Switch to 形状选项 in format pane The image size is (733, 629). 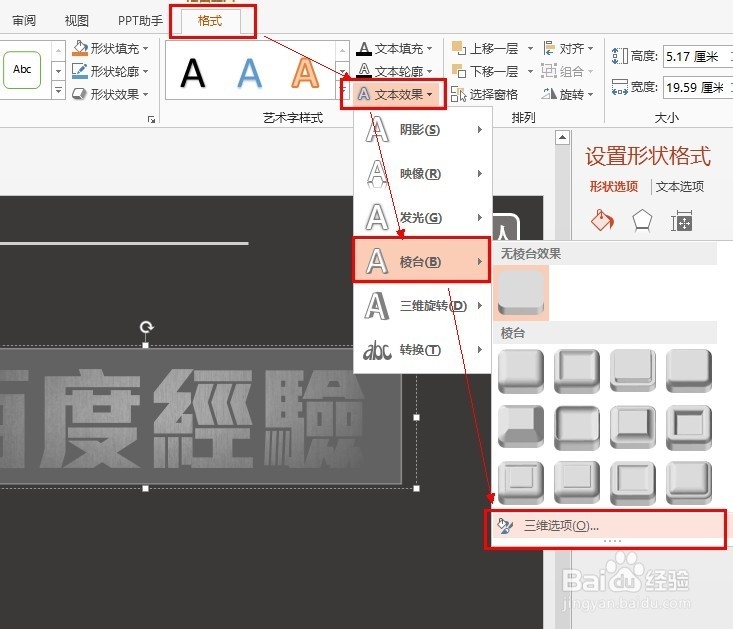click(x=613, y=186)
